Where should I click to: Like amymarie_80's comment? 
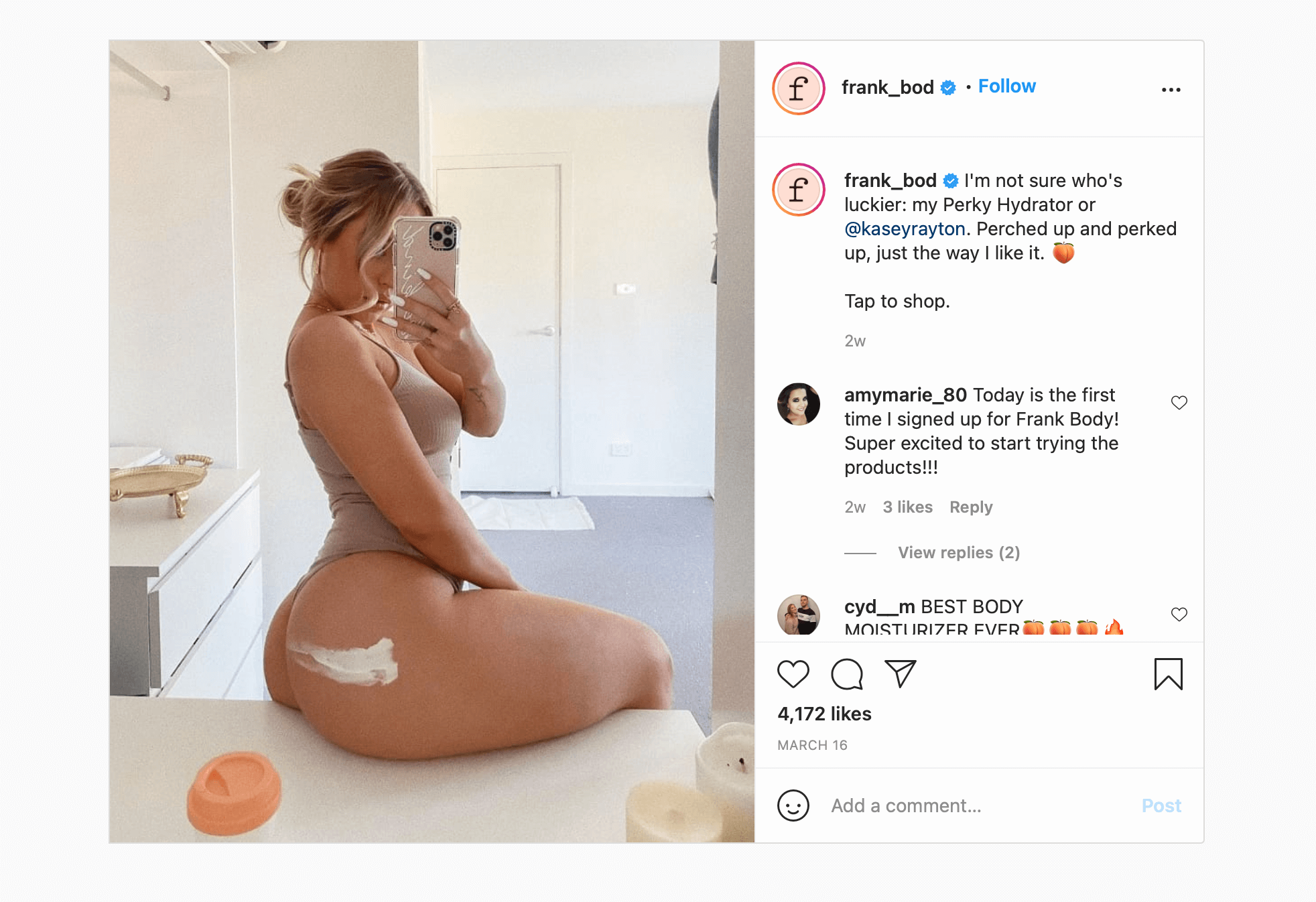pyautogui.click(x=1179, y=403)
